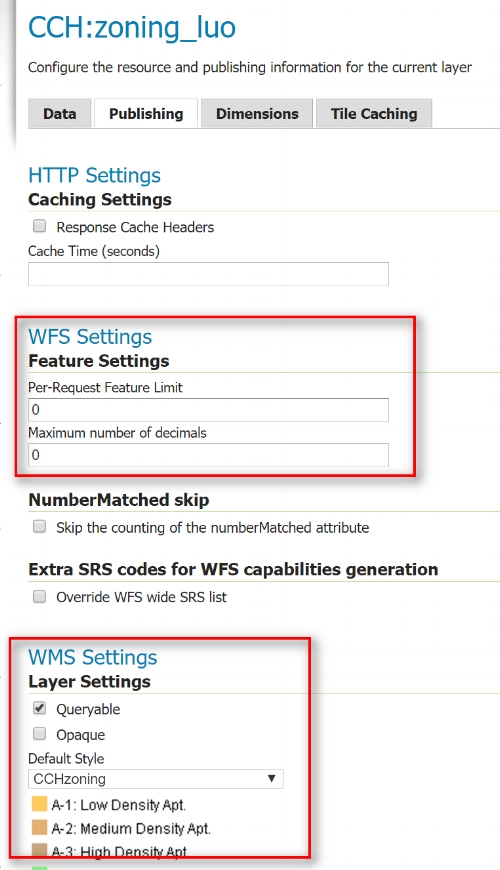Click the WFS Settings heading
This screenshot has height=870, width=500.
pyautogui.click(x=90, y=336)
